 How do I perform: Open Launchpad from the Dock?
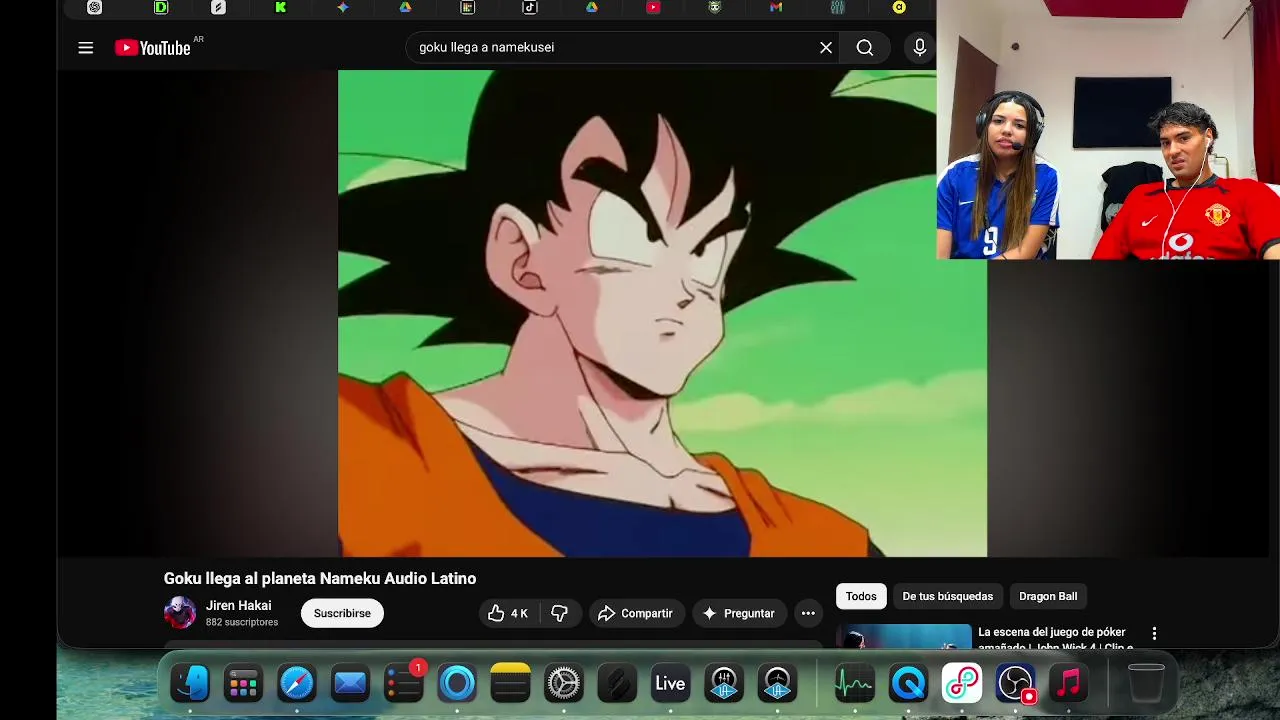pyautogui.click(x=243, y=684)
